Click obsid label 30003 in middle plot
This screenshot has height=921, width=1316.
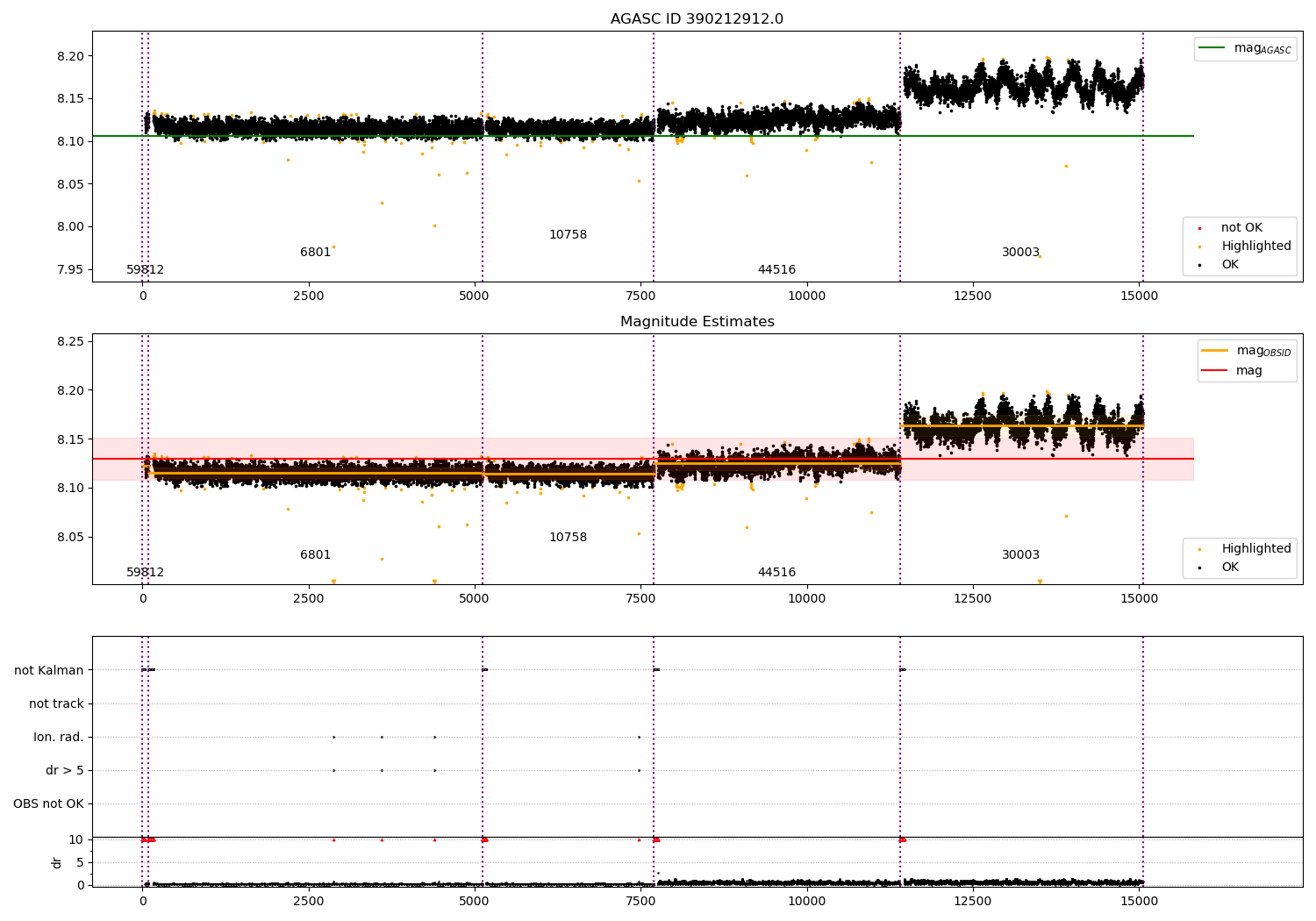click(1020, 555)
